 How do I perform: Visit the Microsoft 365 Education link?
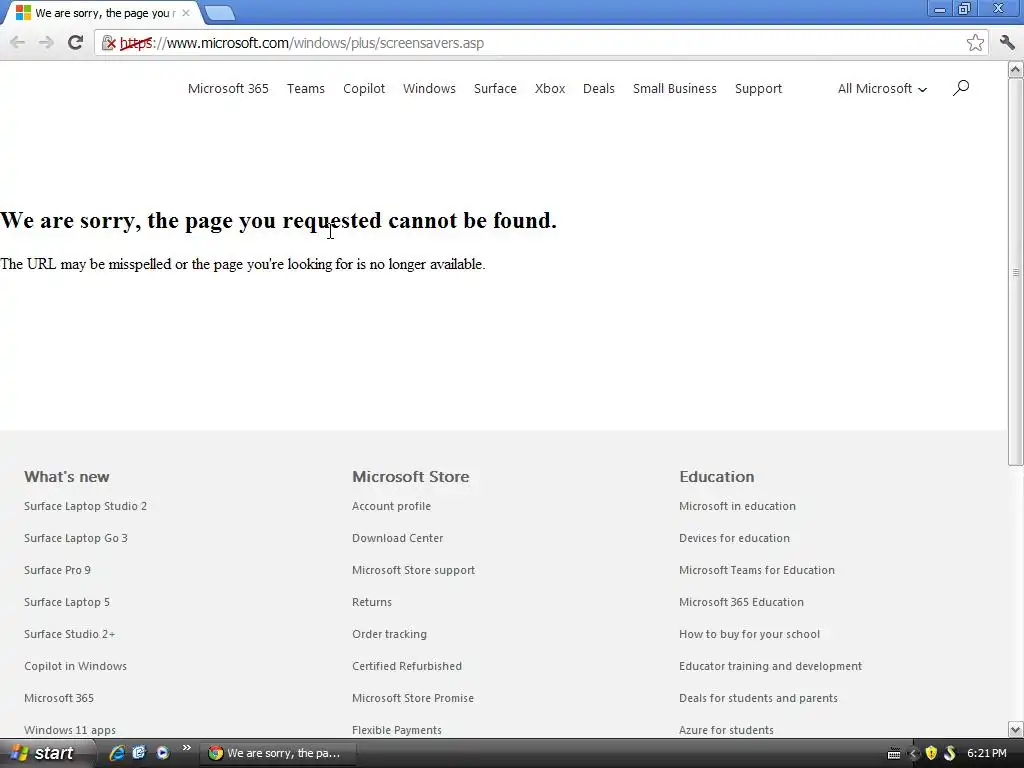tap(741, 602)
